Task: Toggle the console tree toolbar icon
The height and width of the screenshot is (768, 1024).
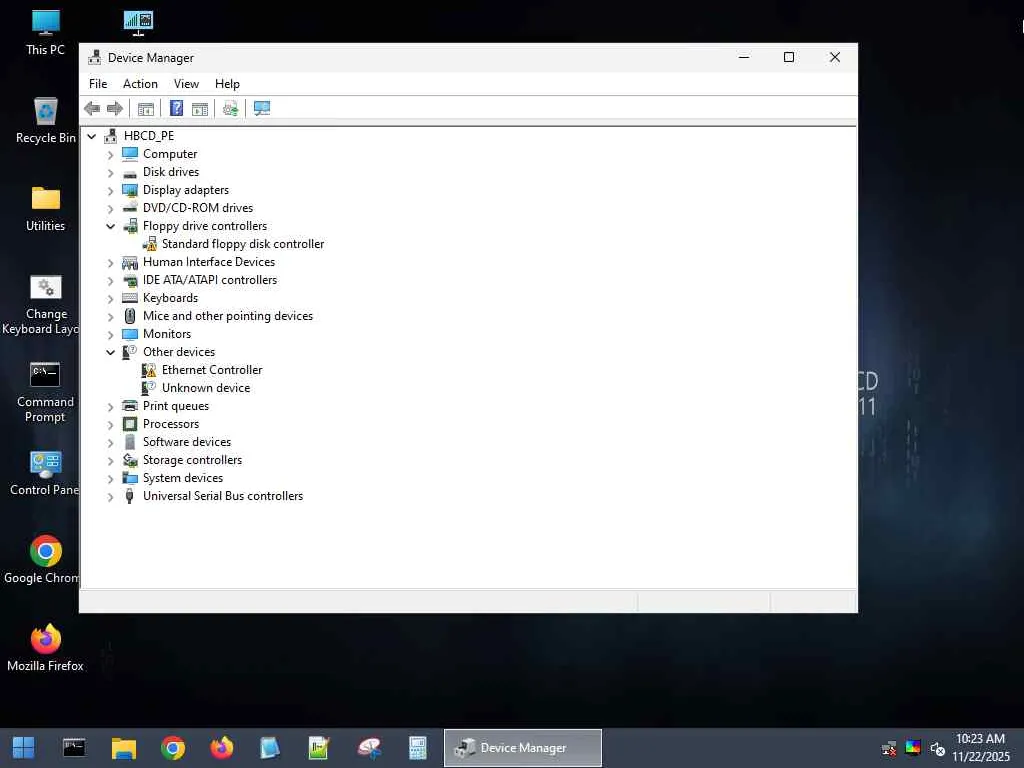Action: click(146, 108)
